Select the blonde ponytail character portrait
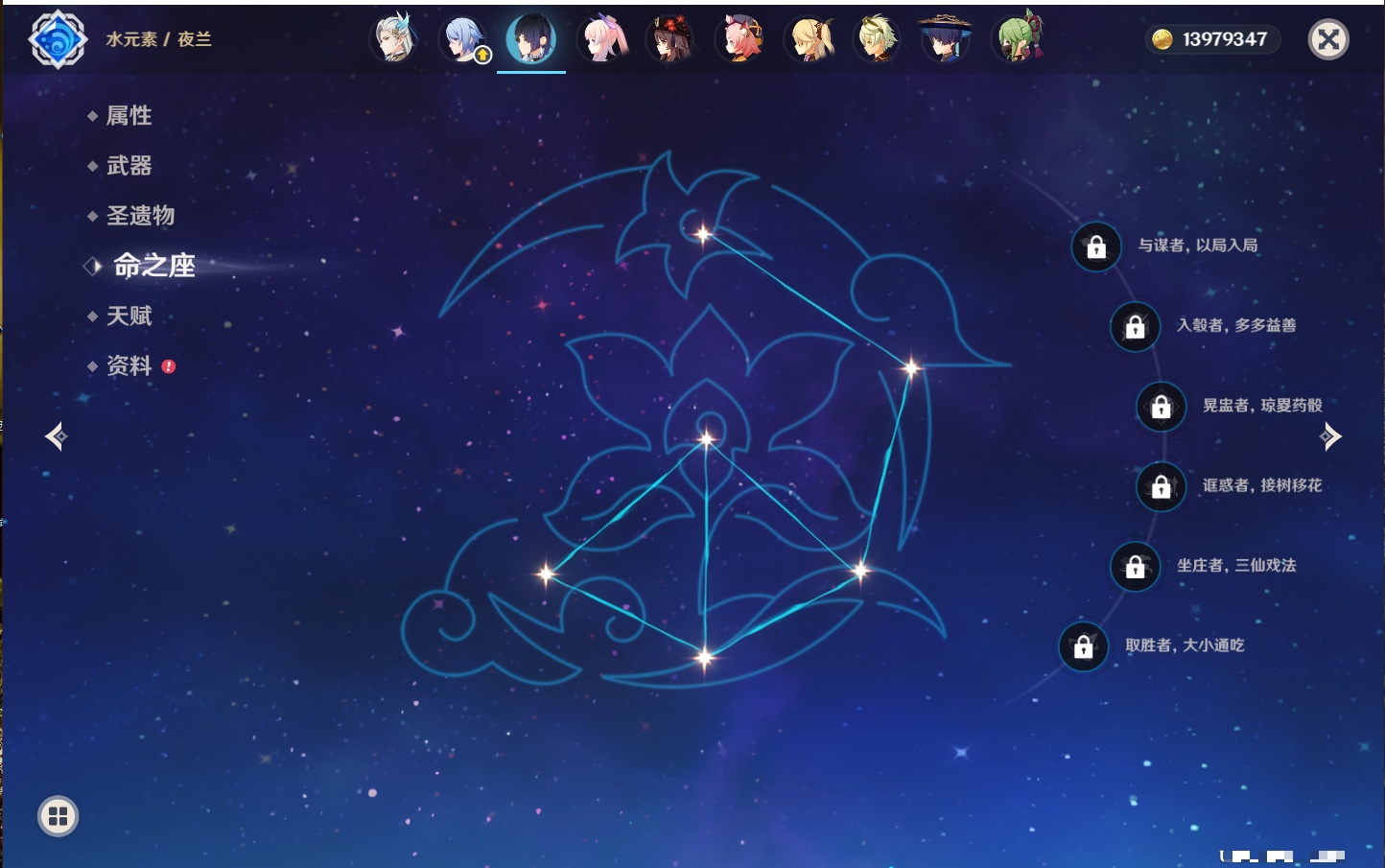1385x868 pixels. pyautogui.click(x=810, y=38)
